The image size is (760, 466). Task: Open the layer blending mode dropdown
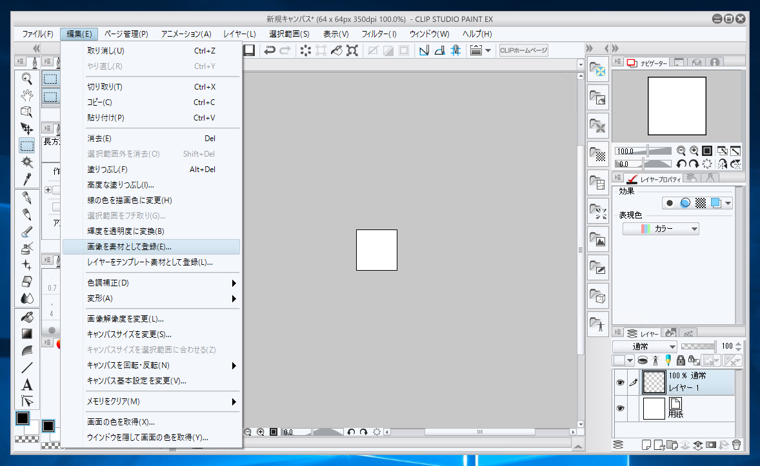[645, 346]
